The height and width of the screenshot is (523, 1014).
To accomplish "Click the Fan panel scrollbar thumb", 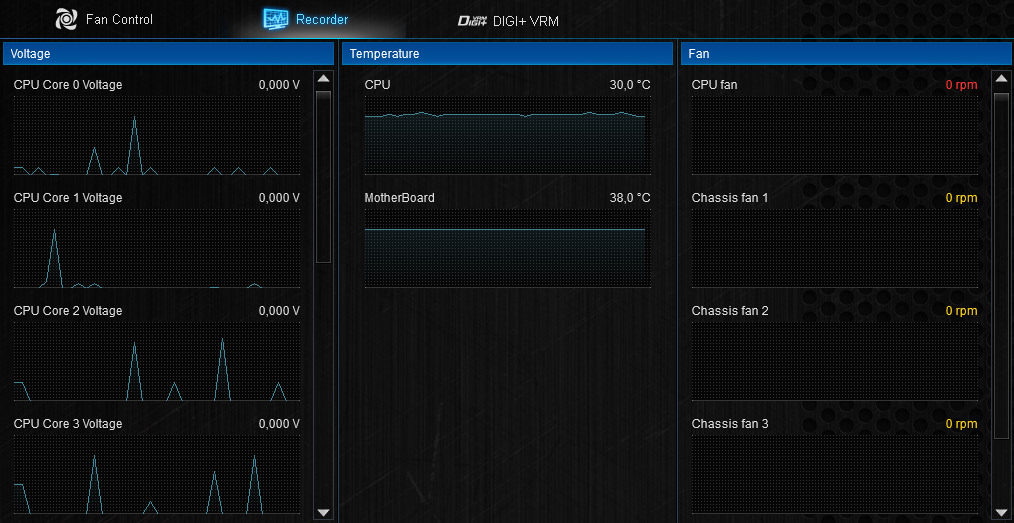I will [x=1002, y=266].
